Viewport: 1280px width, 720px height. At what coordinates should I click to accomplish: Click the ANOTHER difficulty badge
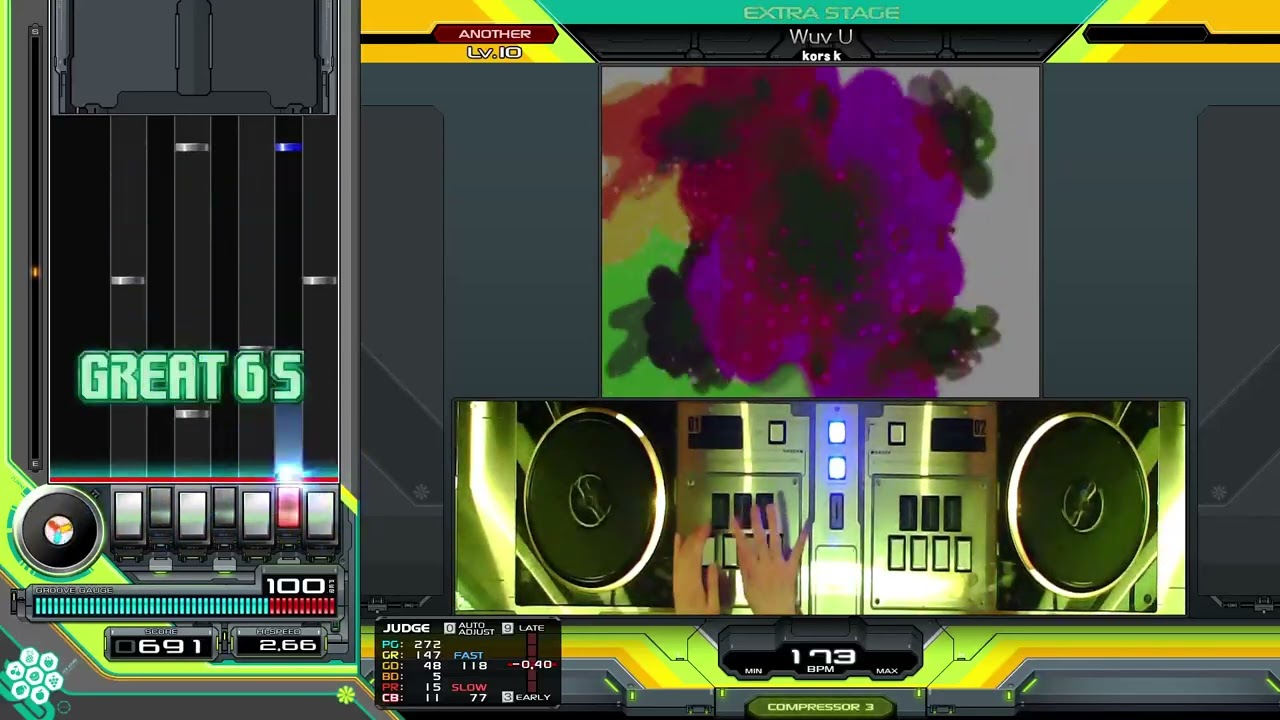[494, 34]
